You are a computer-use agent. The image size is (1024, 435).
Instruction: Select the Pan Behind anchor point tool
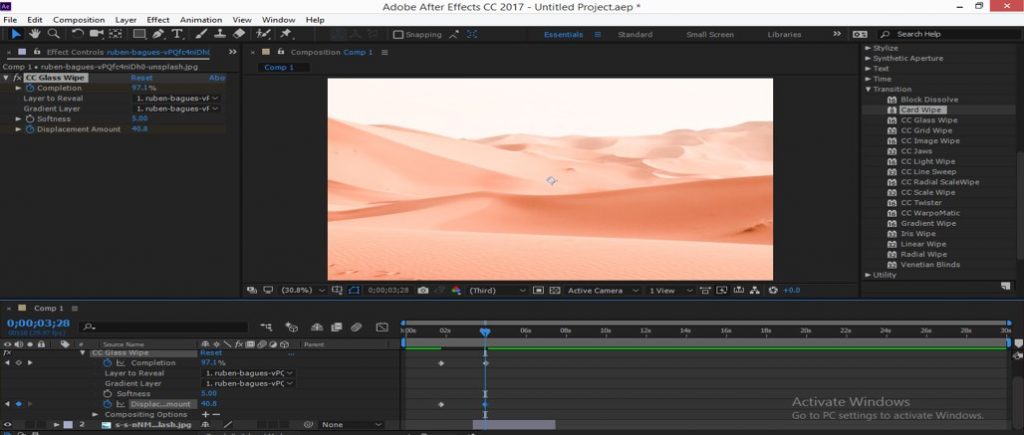(x=116, y=34)
